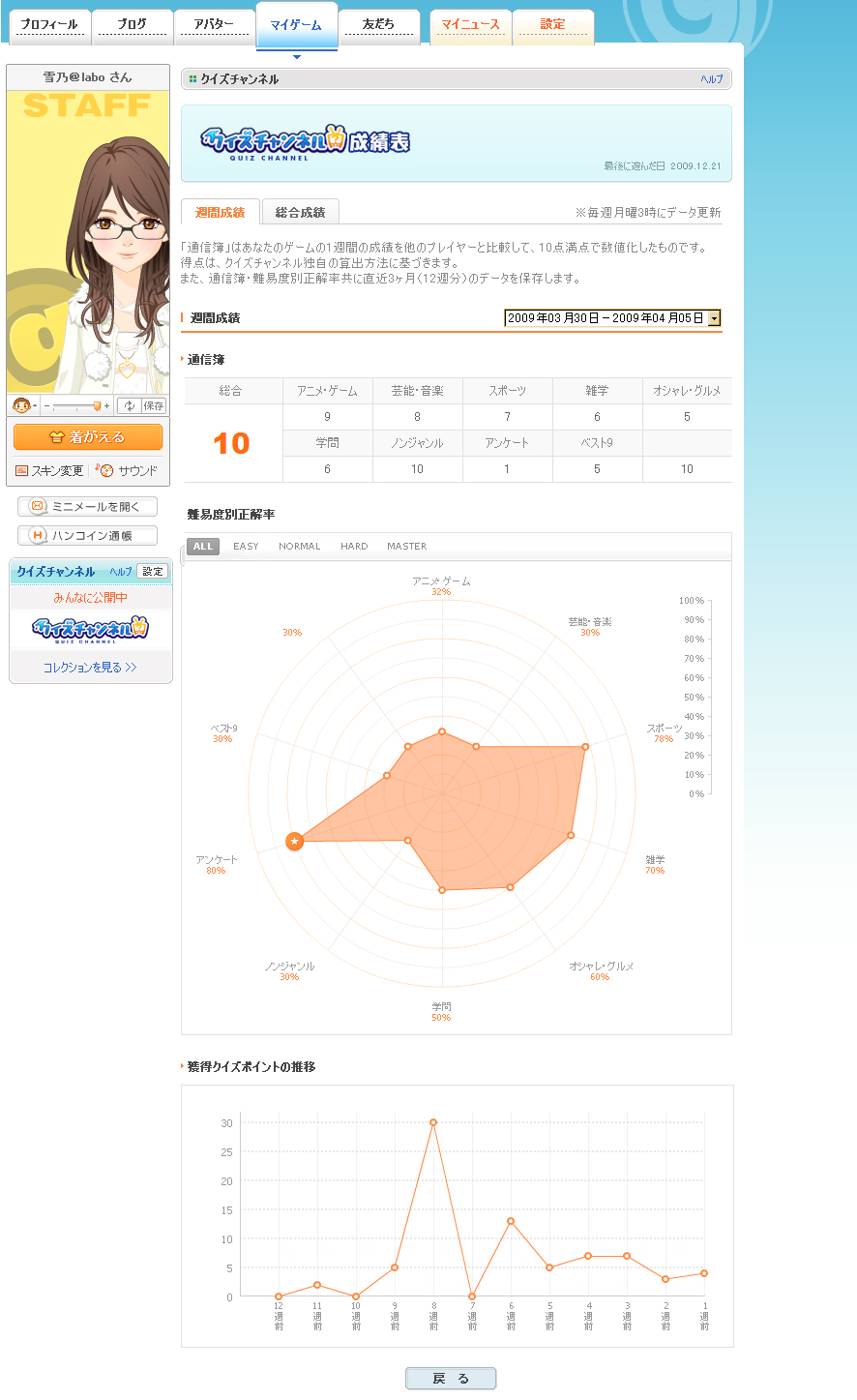Click the star marker on radar chart

(x=295, y=842)
